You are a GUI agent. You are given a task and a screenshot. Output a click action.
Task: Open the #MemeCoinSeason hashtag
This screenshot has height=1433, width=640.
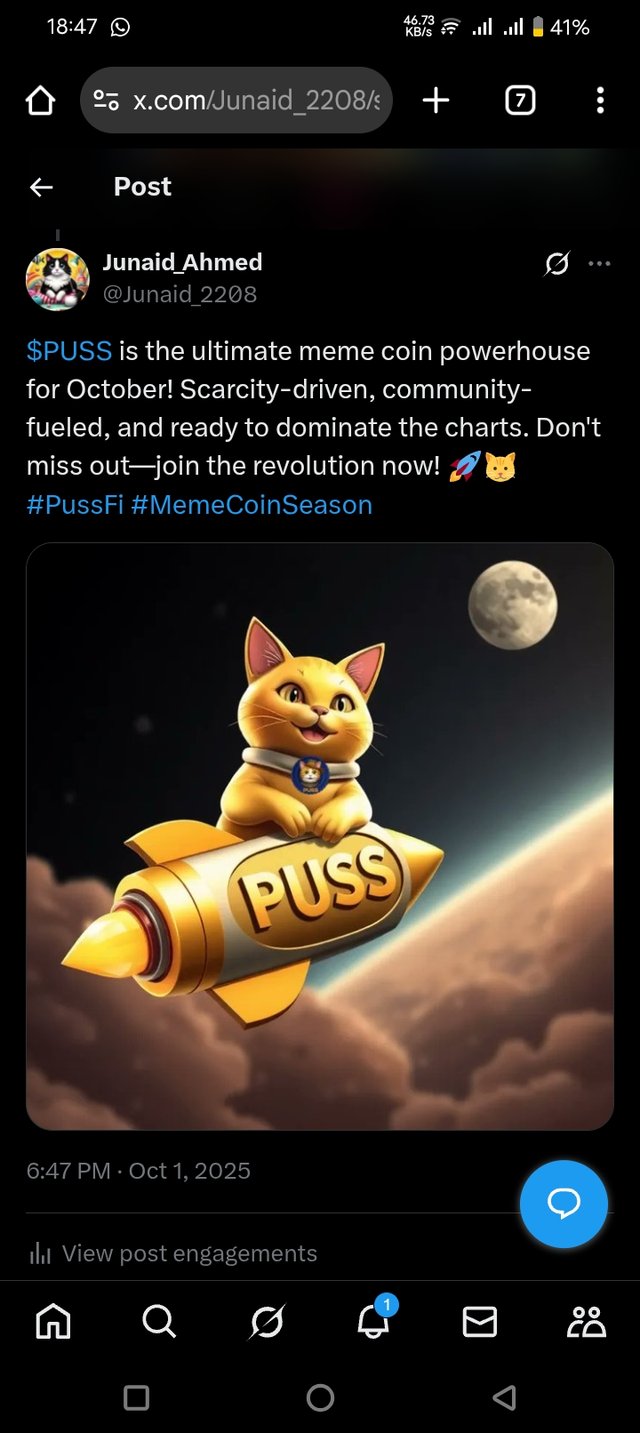click(252, 505)
